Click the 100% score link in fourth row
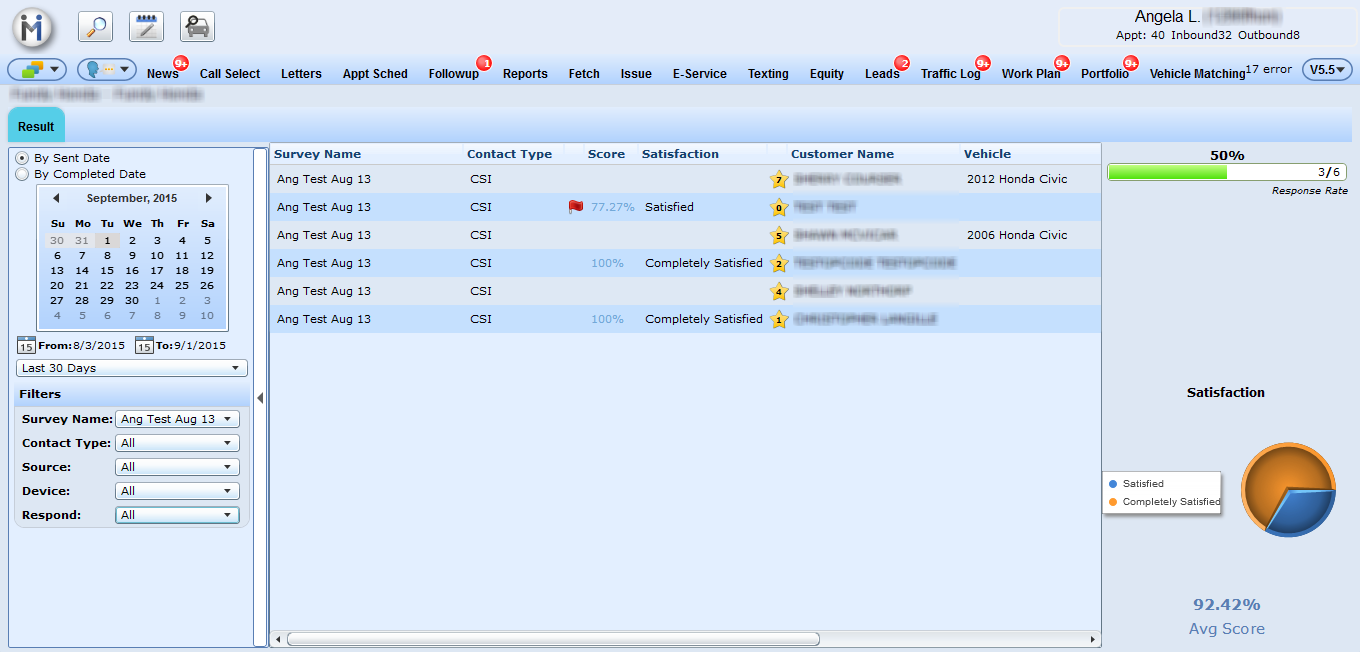Screen dimensions: 1360x652 coord(607,263)
